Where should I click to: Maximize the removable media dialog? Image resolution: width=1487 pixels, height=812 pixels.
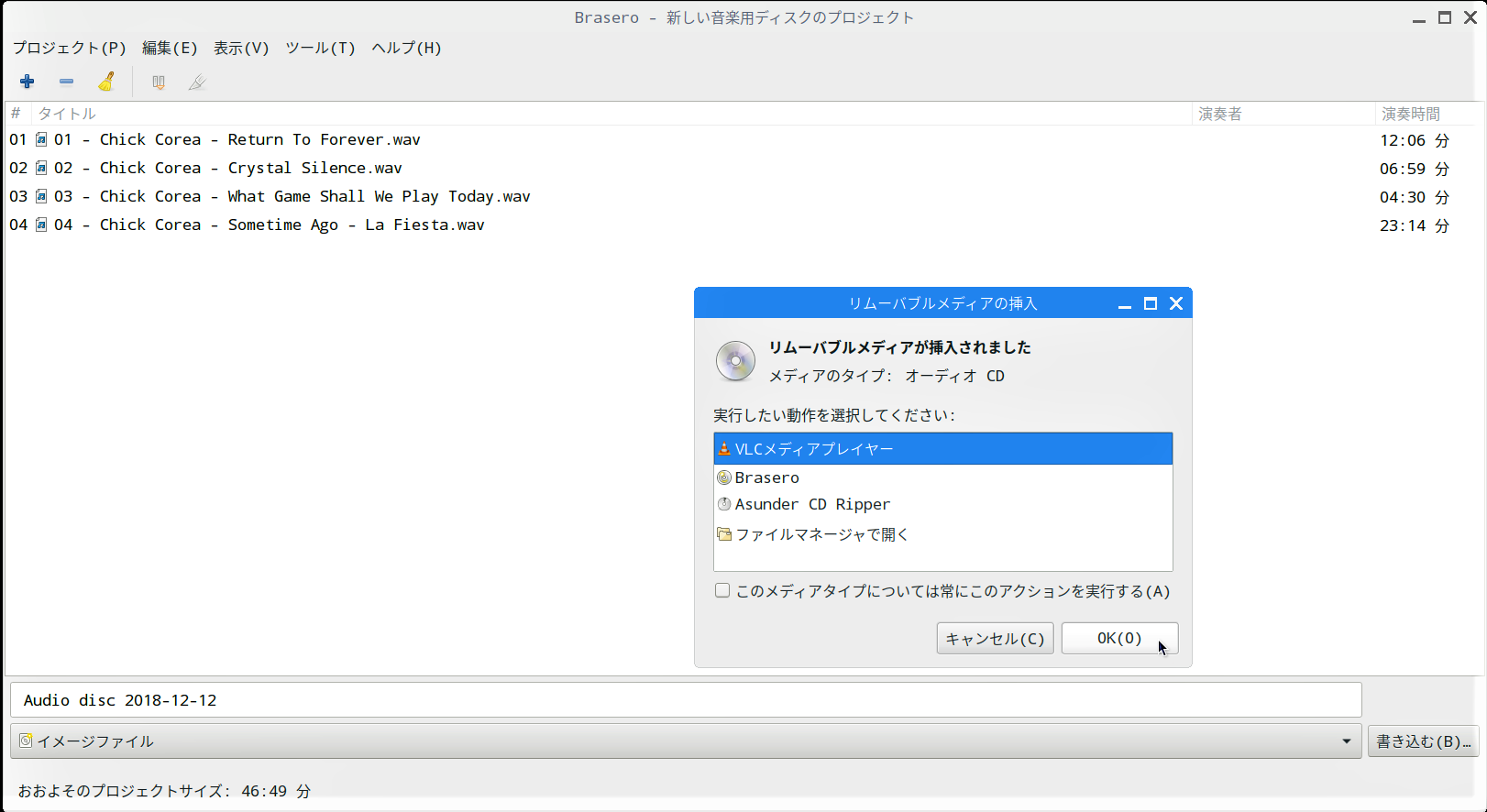pyautogui.click(x=1151, y=303)
